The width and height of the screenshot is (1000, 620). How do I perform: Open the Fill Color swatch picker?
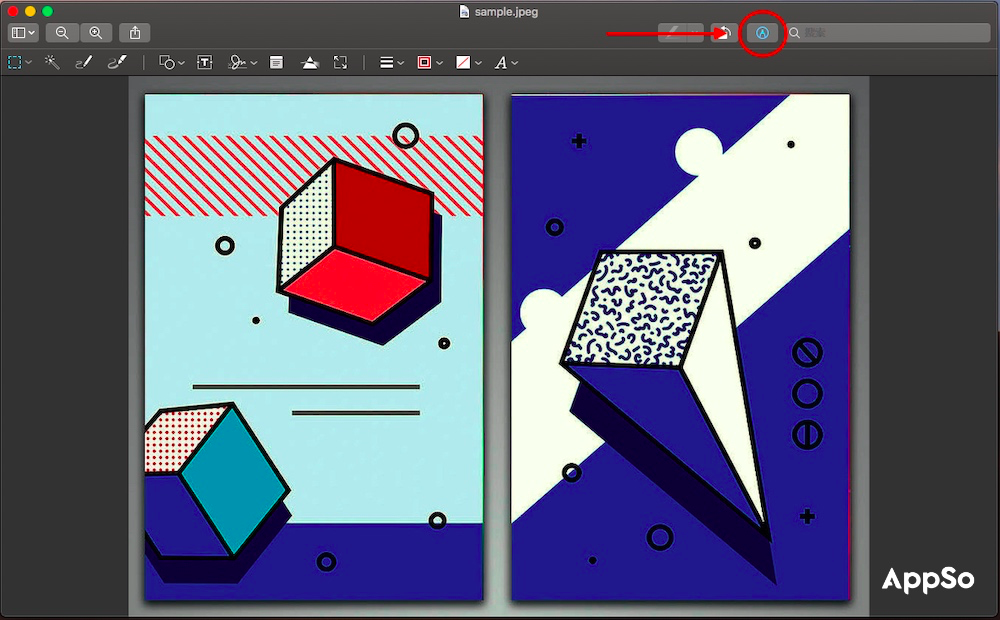point(466,62)
